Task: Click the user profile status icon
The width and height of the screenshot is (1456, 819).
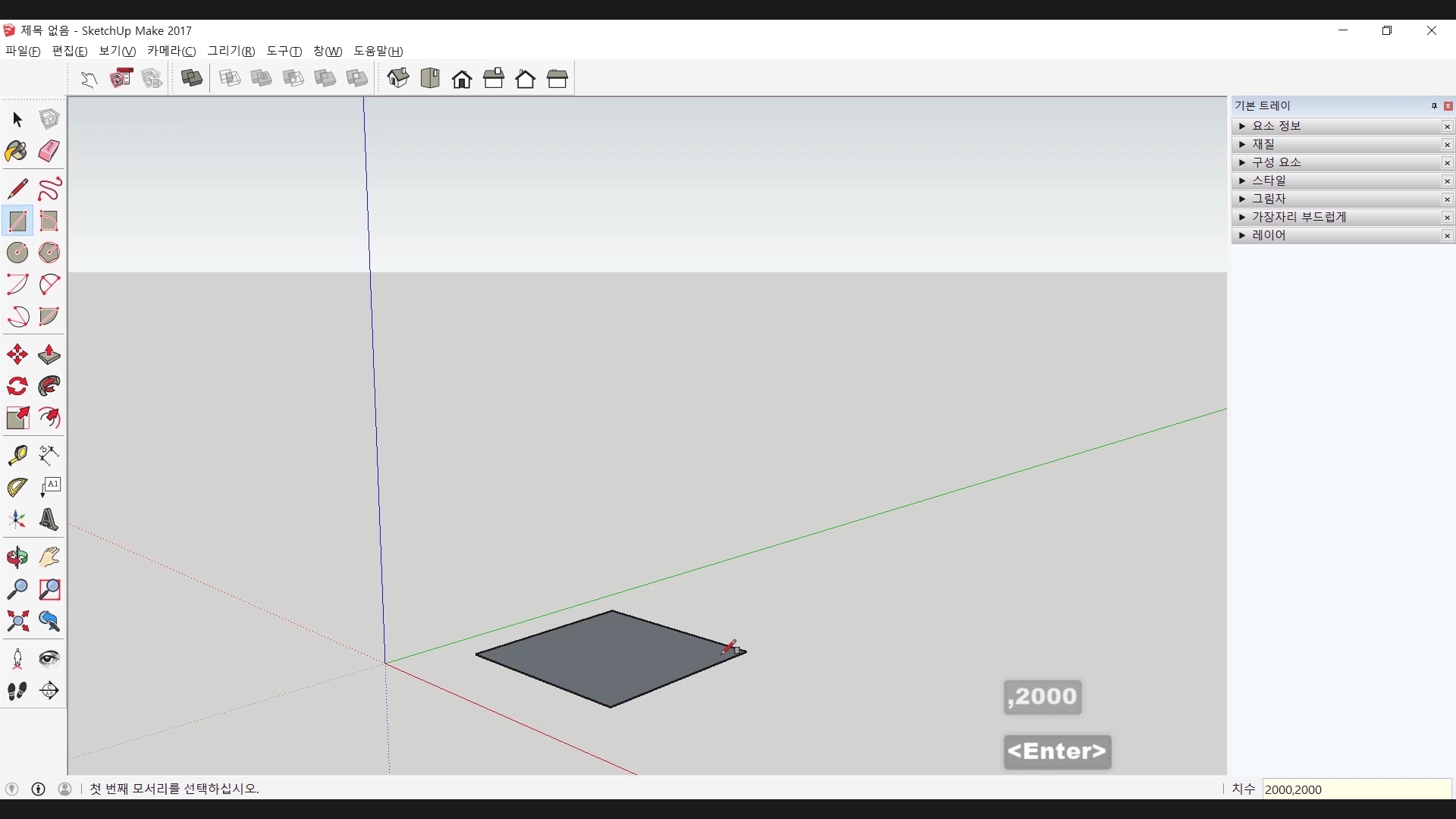Action: (65, 789)
